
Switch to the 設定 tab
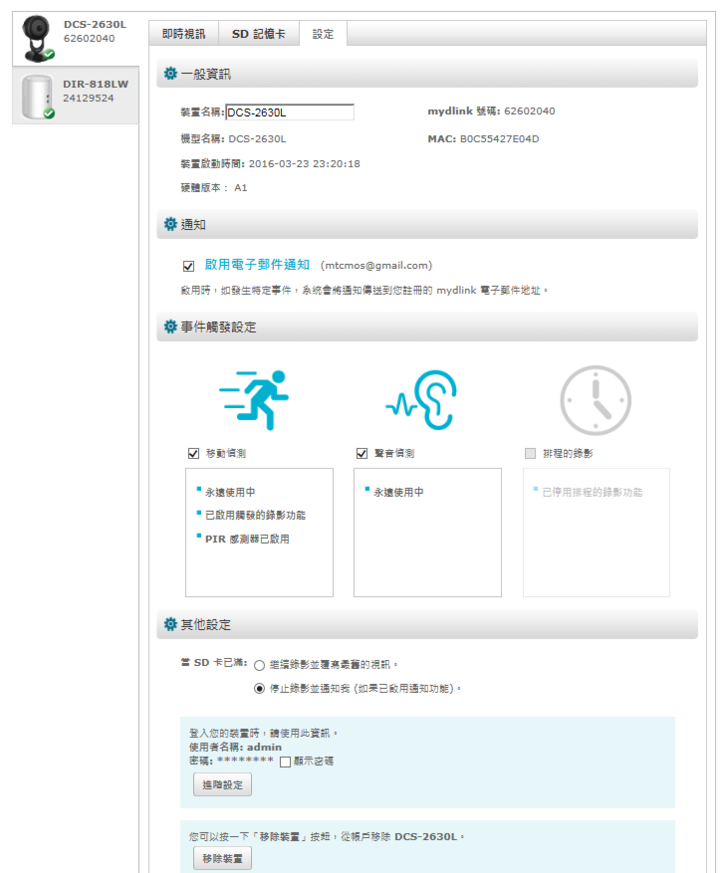pyautogui.click(x=323, y=34)
